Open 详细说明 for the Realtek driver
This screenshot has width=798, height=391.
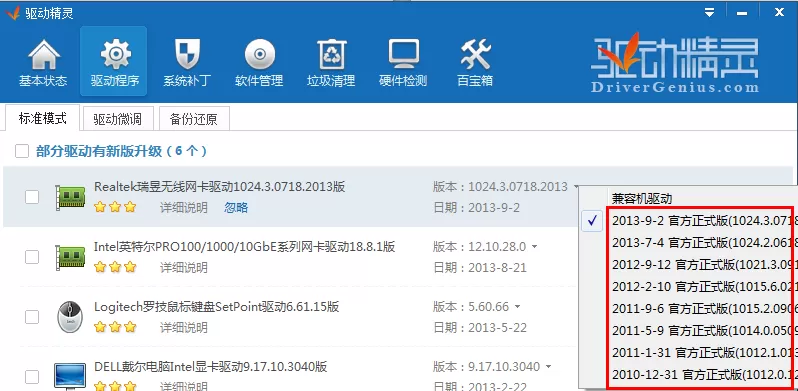[184, 207]
